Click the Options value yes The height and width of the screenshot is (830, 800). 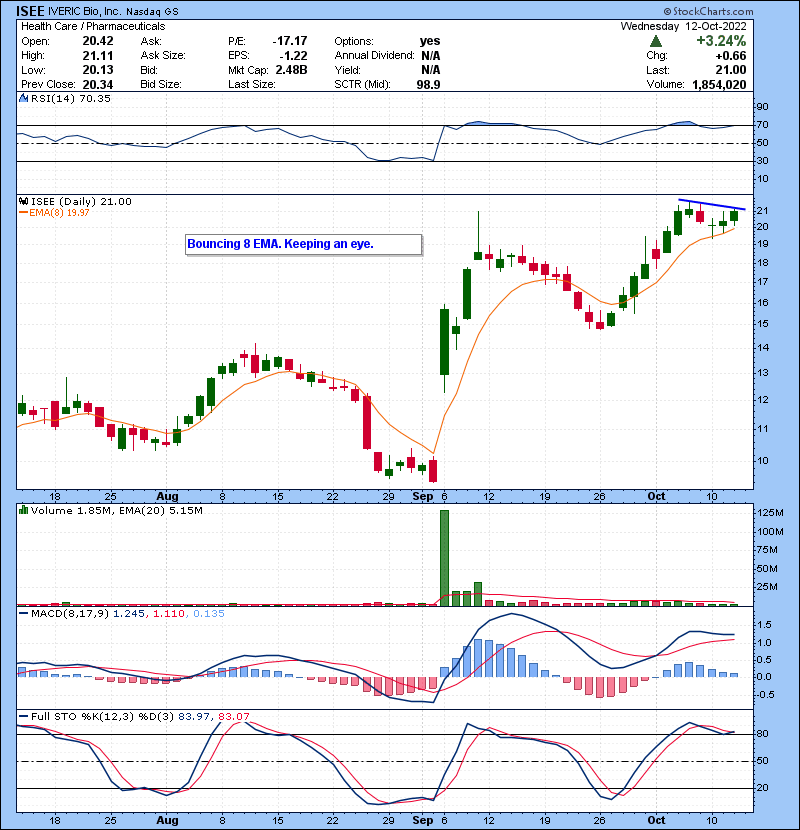(x=430, y=41)
